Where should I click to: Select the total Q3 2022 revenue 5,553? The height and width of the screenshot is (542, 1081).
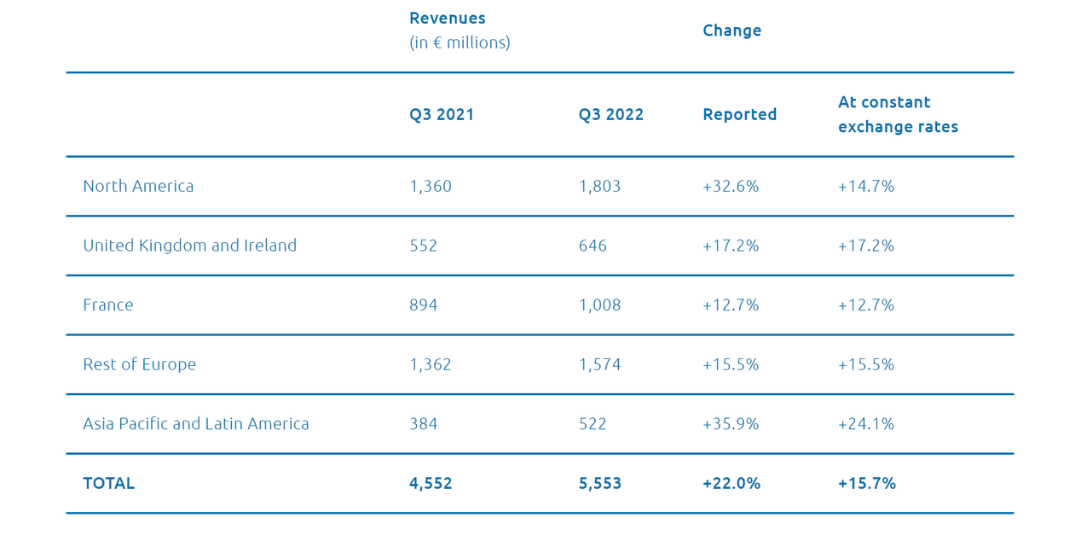tap(600, 483)
